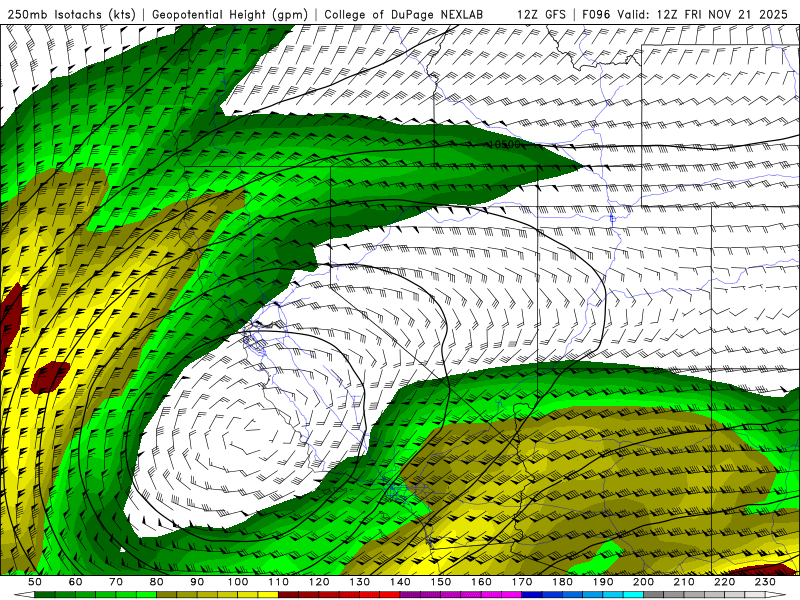Click the 50 value on the legend scale

pyautogui.click(x=35, y=582)
